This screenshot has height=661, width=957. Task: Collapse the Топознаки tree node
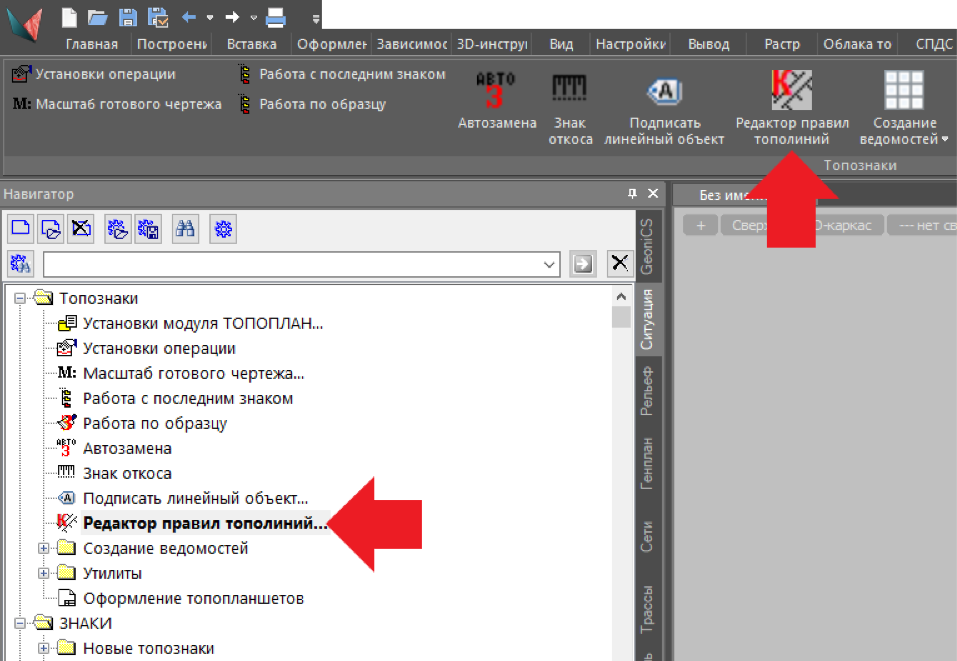[x=19, y=298]
